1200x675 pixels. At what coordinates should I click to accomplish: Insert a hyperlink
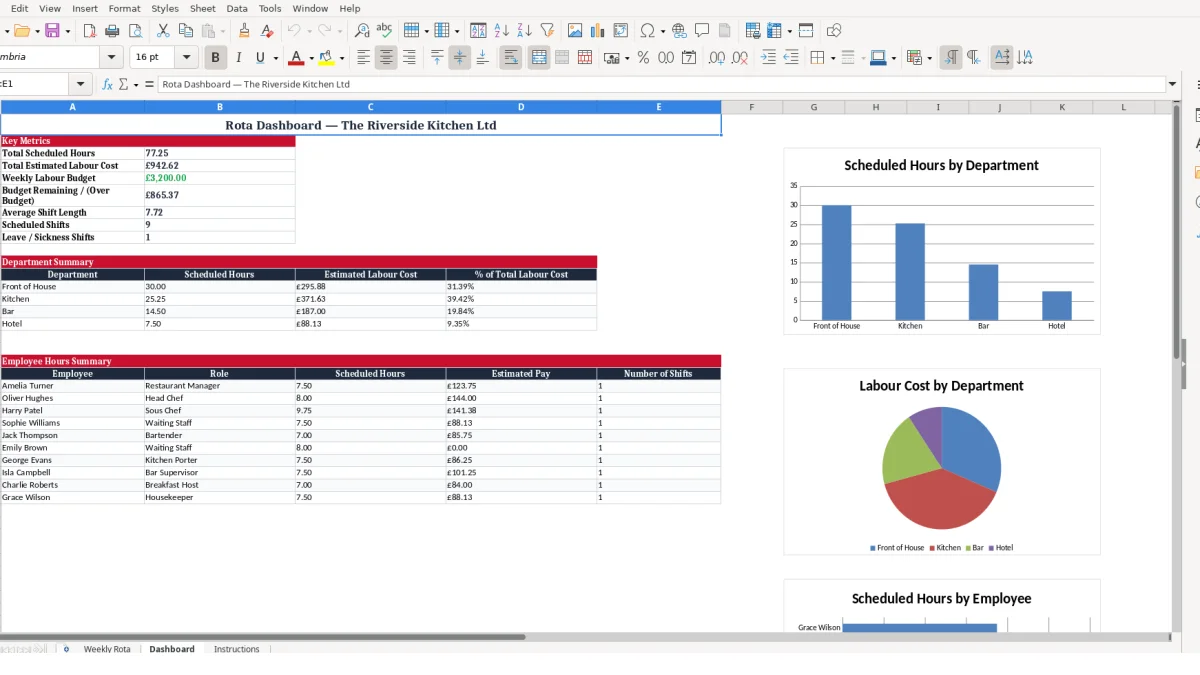point(680,31)
